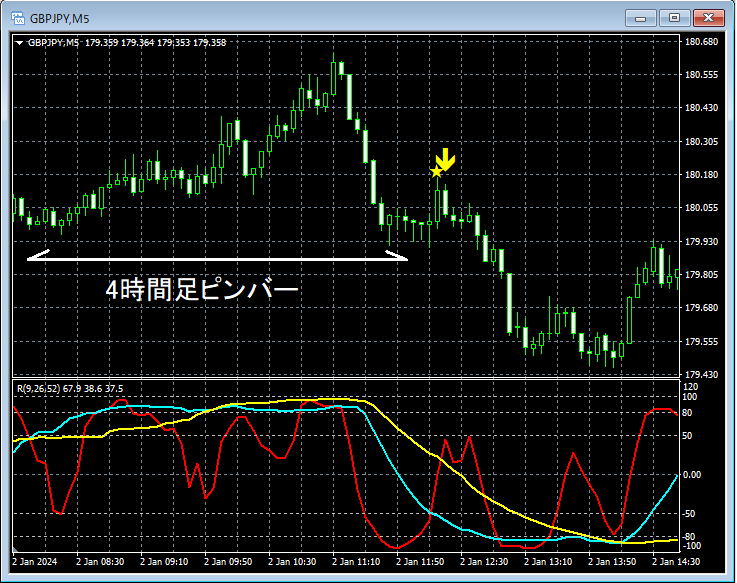Click the 179.805 price scale label
Viewport: 737px width, 583px height.
[x=701, y=275]
